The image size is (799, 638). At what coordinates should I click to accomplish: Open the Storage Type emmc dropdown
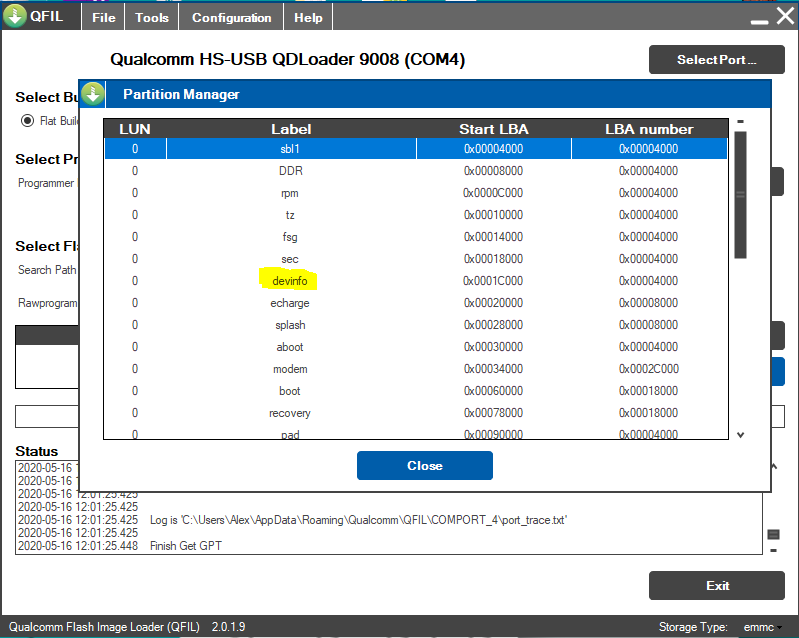[761, 627]
